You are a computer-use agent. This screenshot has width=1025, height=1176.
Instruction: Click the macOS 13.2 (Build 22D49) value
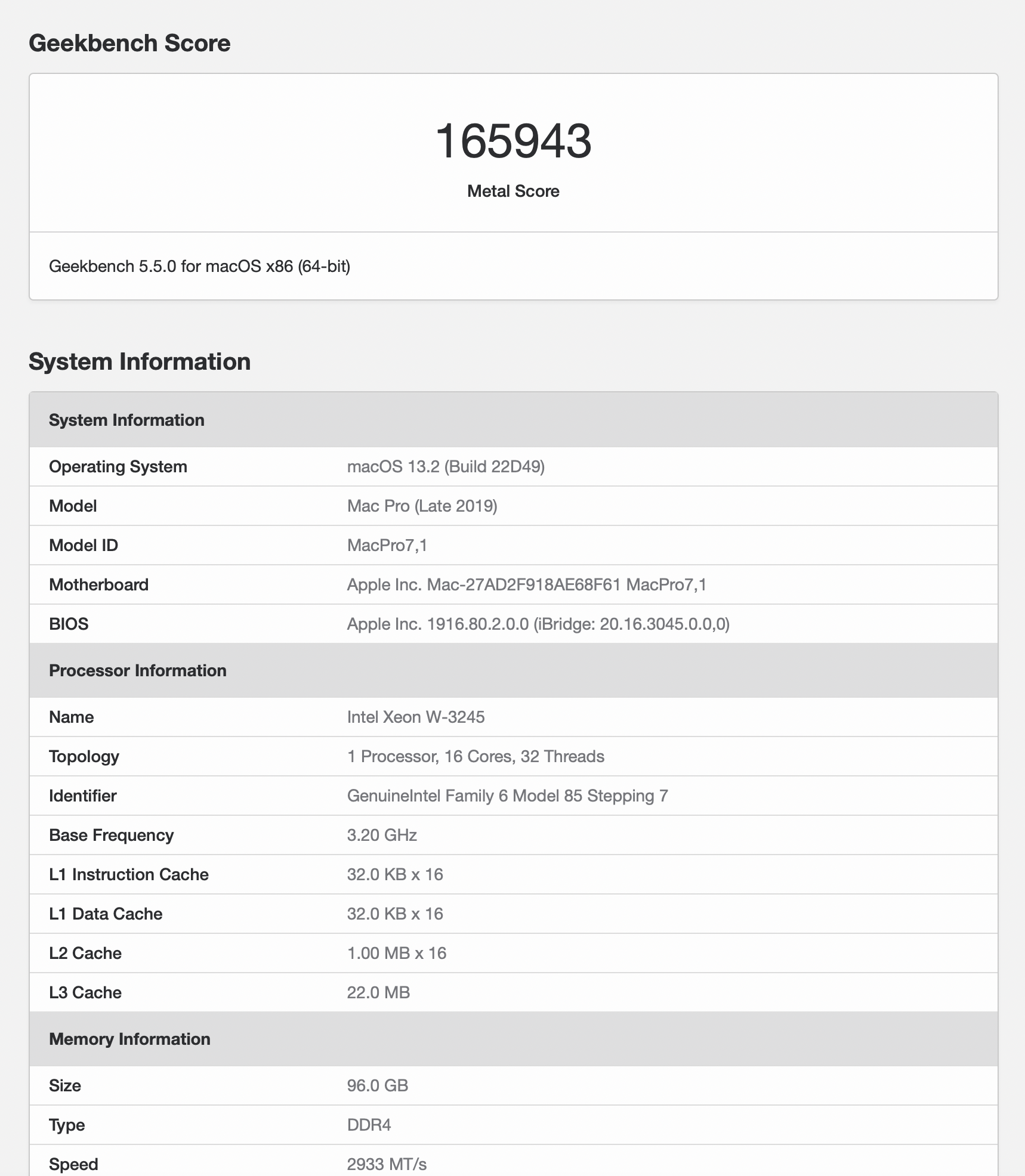[x=446, y=466]
